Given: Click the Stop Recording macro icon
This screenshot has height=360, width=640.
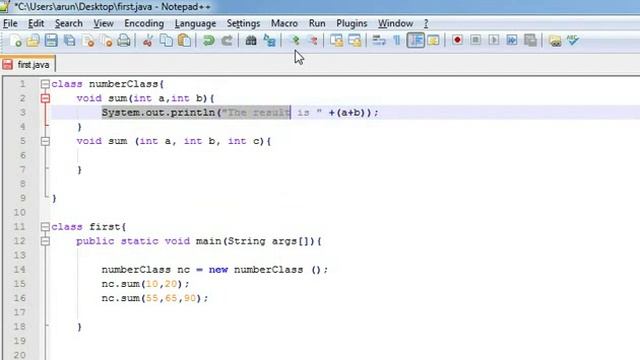Looking at the screenshot, I should (x=476, y=40).
